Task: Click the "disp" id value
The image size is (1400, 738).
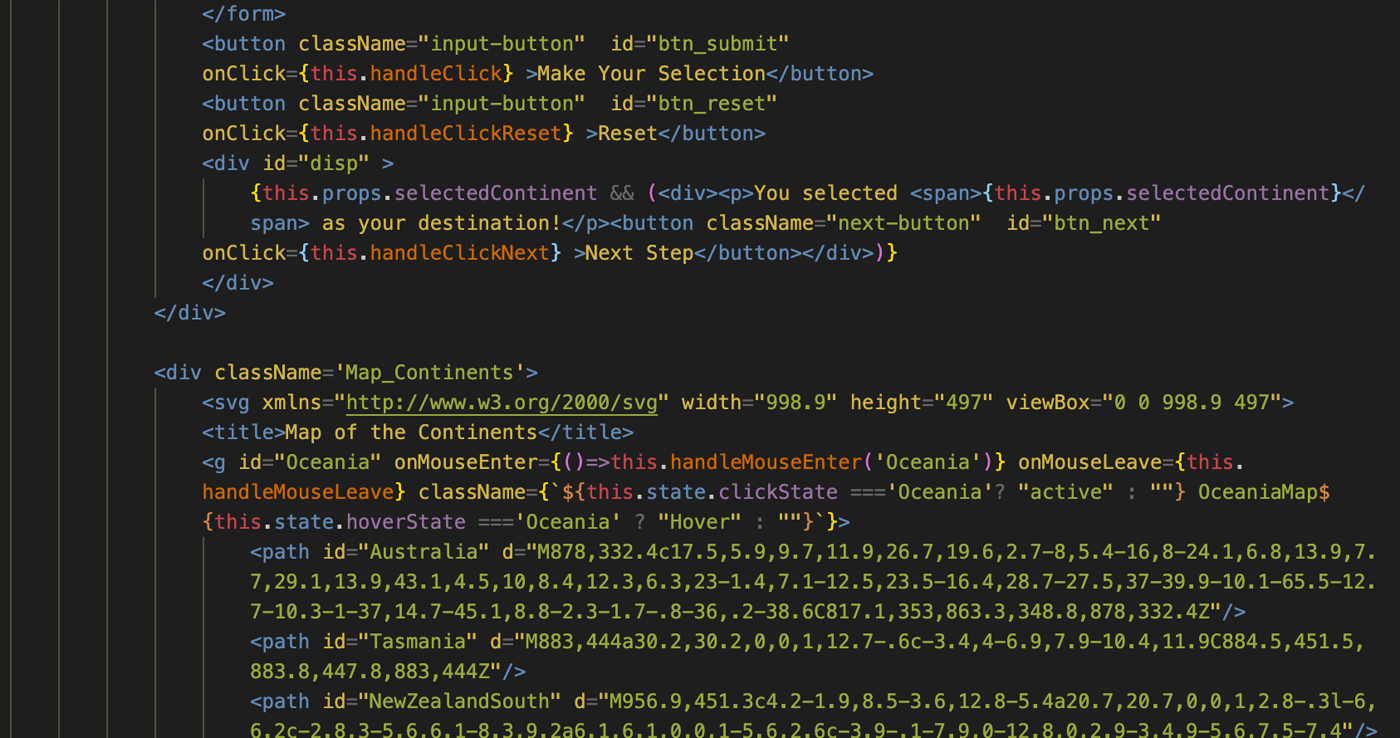Action: click(334, 164)
